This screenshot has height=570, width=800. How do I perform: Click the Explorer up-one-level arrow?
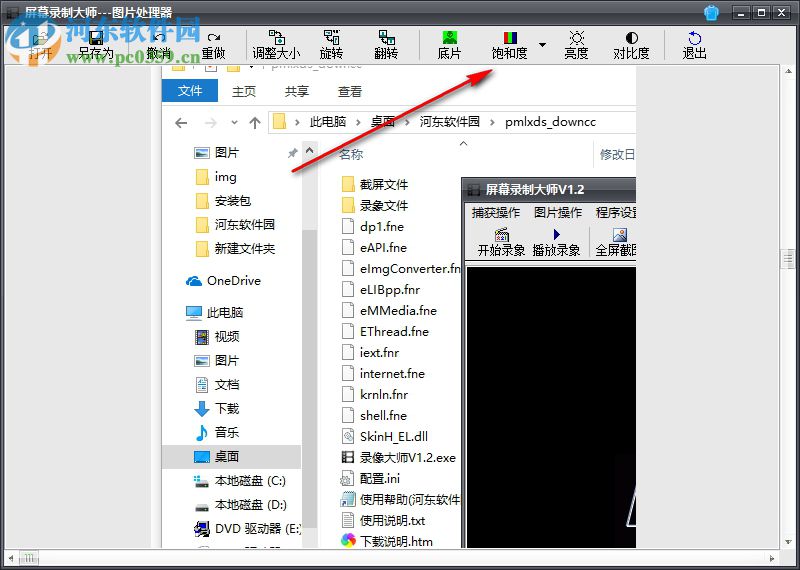[255, 122]
